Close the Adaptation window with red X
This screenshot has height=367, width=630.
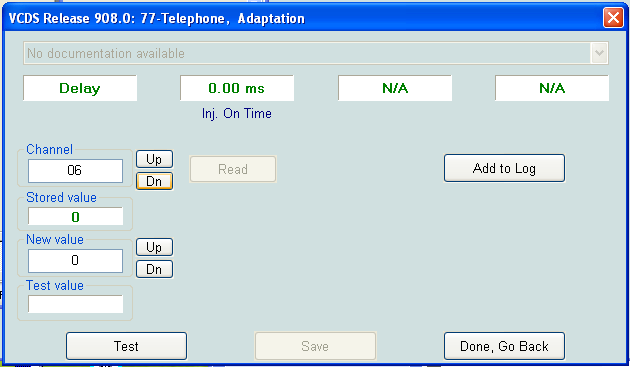(613, 18)
